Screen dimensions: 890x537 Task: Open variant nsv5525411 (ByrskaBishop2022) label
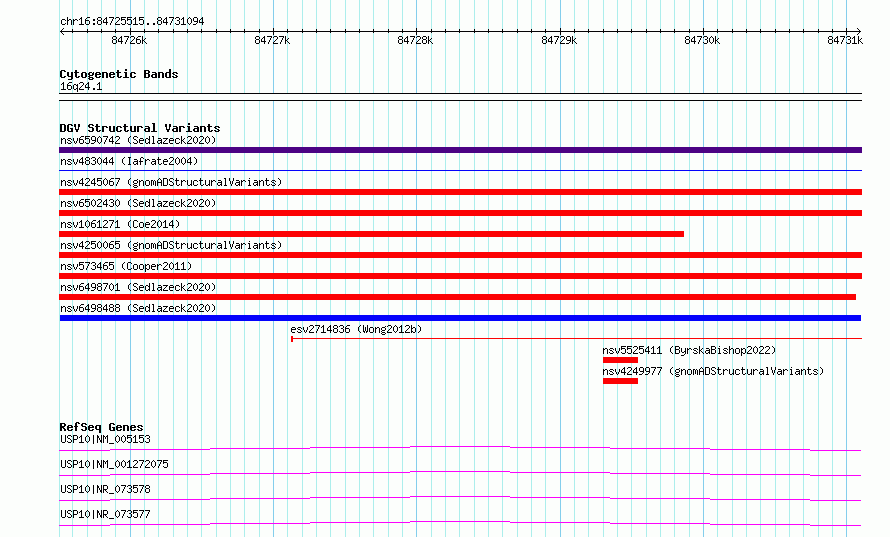(689, 350)
